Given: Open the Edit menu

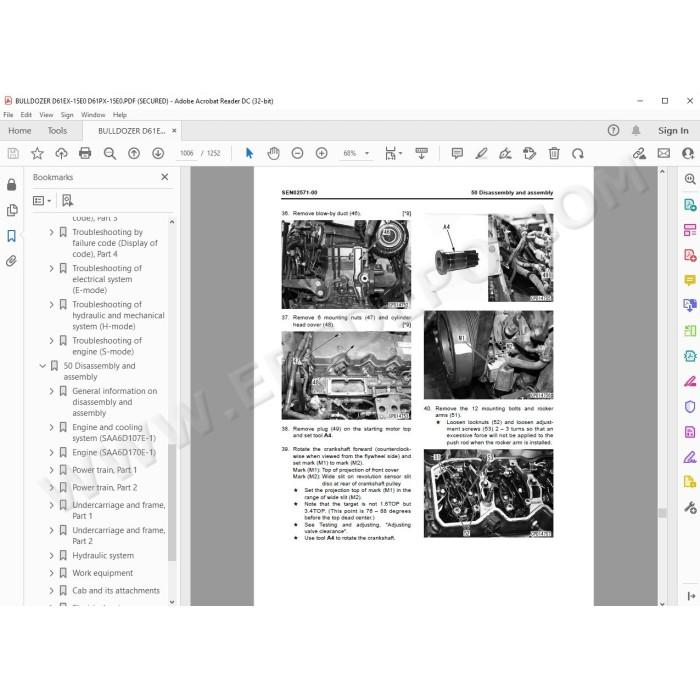Looking at the screenshot, I should click(x=26, y=115).
